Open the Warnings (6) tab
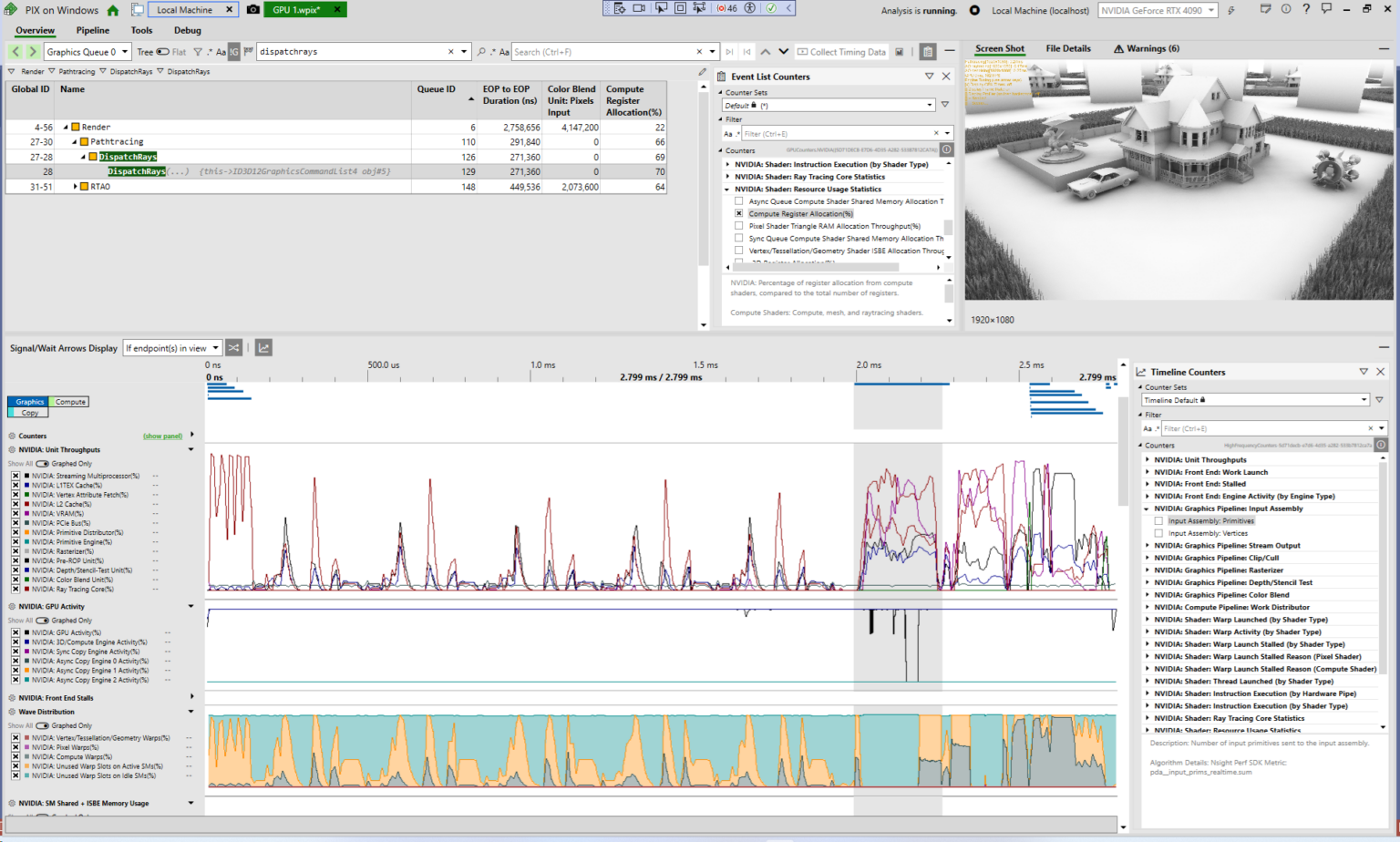 (1147, 48)
